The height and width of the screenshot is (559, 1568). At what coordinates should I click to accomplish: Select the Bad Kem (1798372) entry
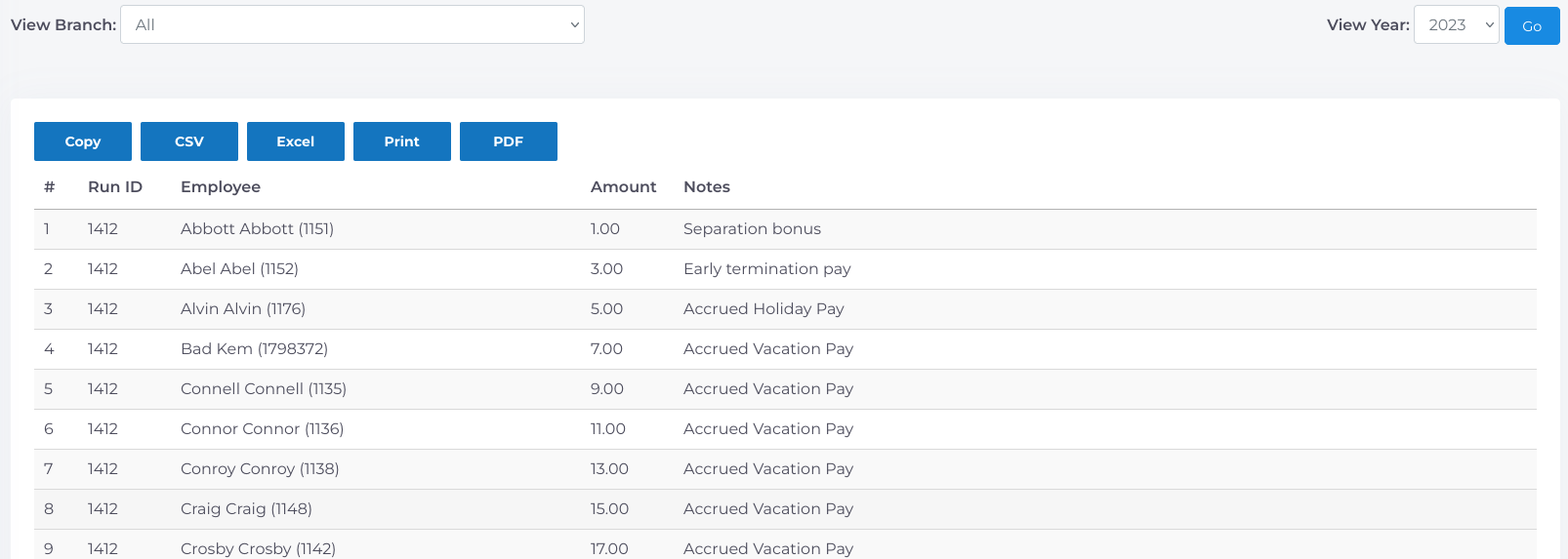pyautogui.click(x=254, y=349)
